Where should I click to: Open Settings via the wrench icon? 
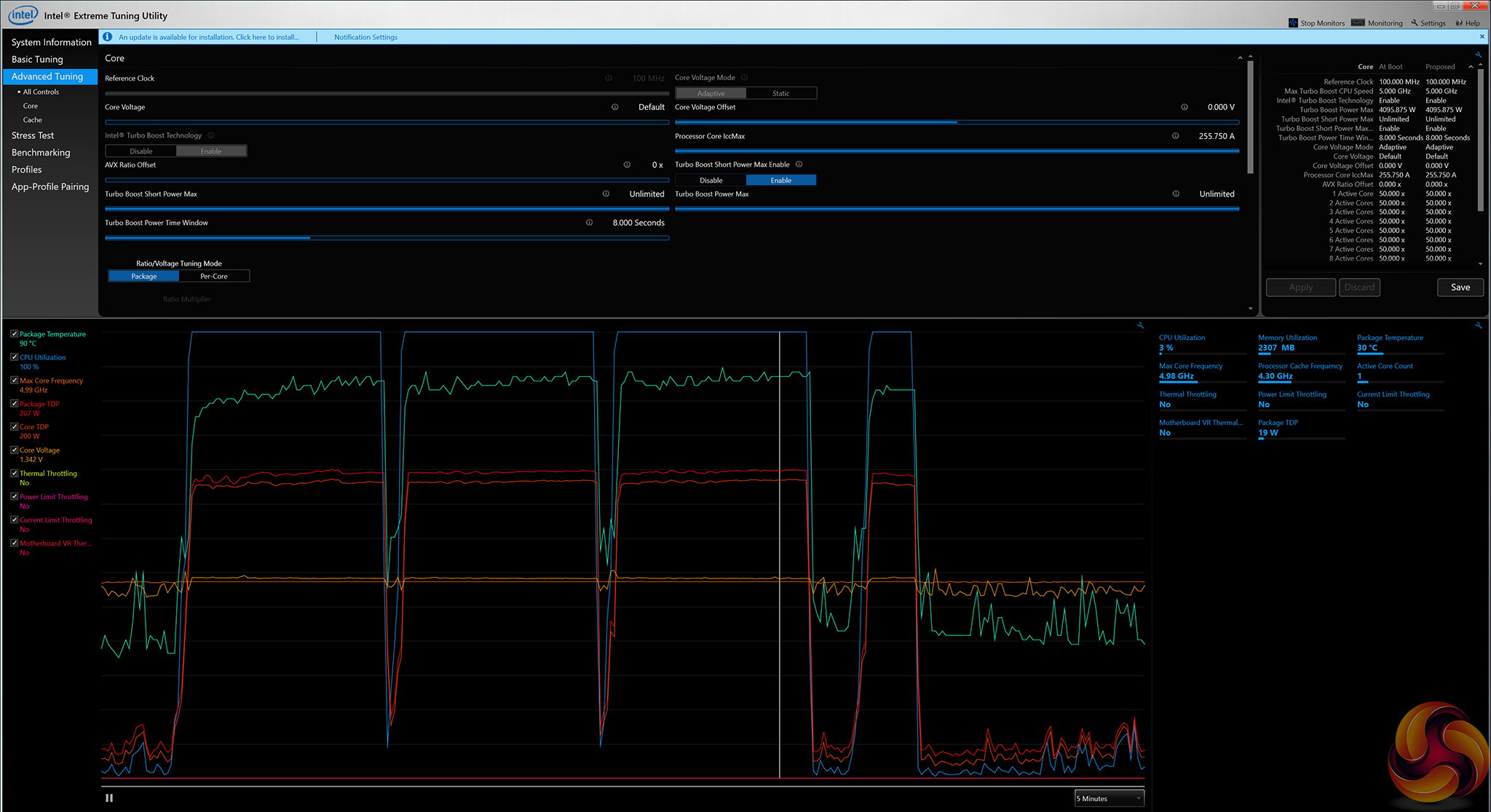coord(1415,23)
